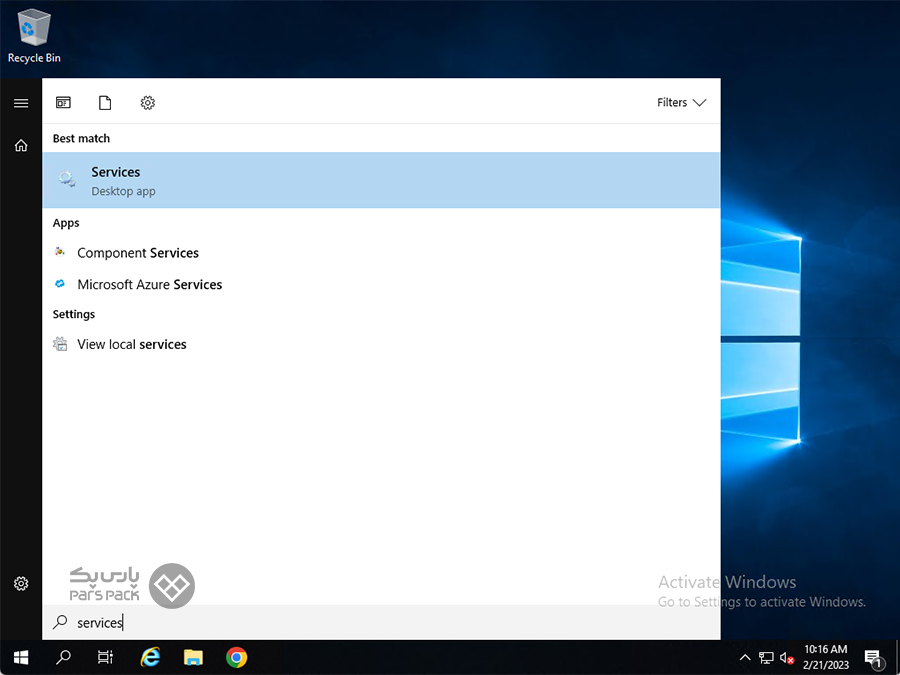Click the Microsoft Azure Services icon
This screenshot has width=900, height=675.
point(60,284)
